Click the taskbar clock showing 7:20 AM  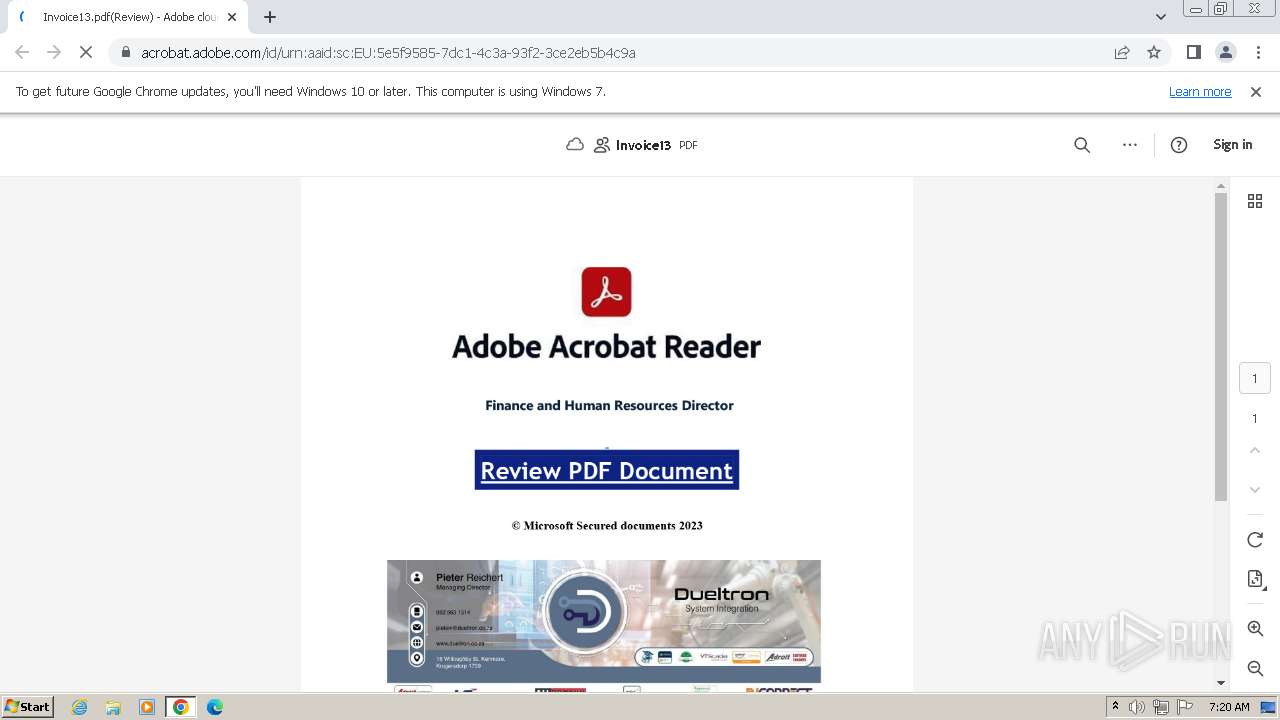(x=1229, y=707)
